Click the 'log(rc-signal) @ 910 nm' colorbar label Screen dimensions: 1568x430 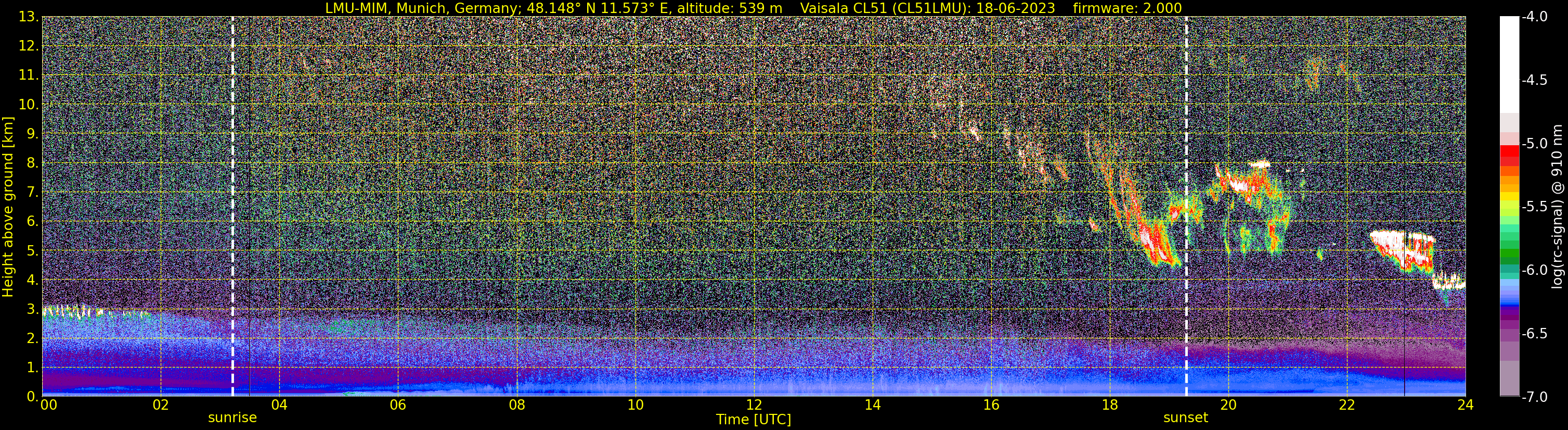(1559, 207)
